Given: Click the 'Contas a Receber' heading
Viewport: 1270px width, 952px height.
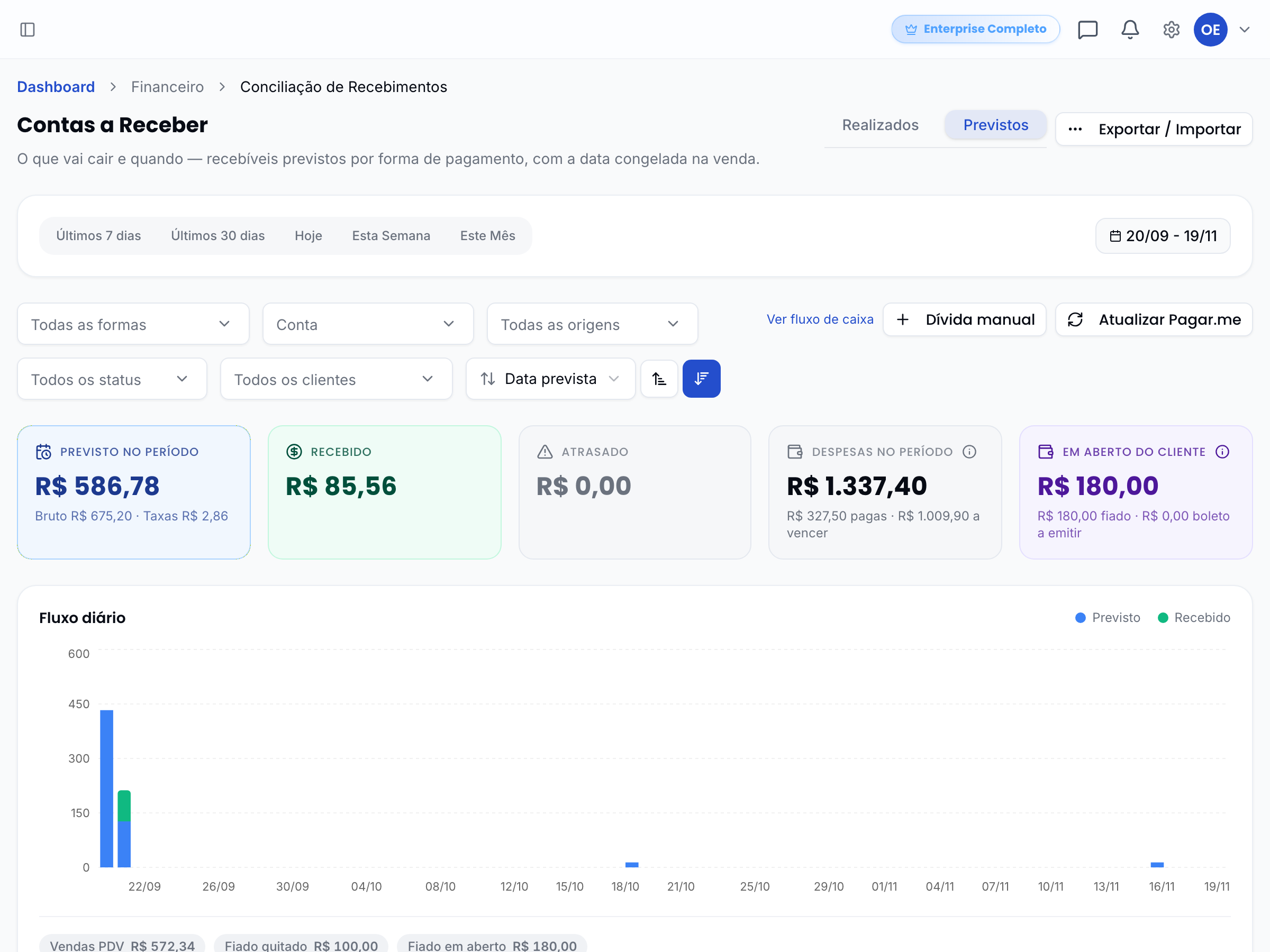Looking at the screenshot, I should point(112,125).
